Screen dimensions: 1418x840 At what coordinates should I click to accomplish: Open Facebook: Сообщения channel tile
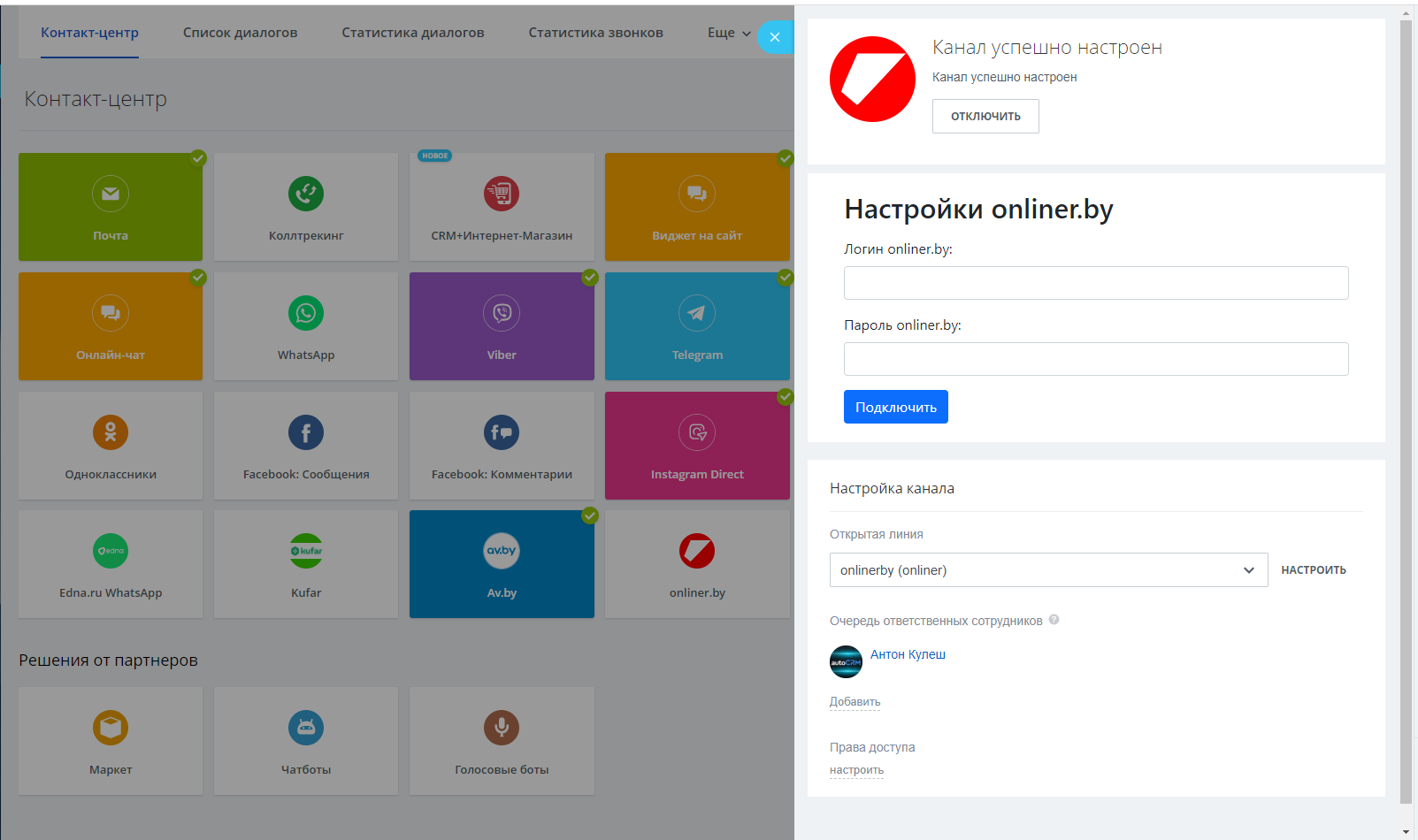tap(306, 446)
